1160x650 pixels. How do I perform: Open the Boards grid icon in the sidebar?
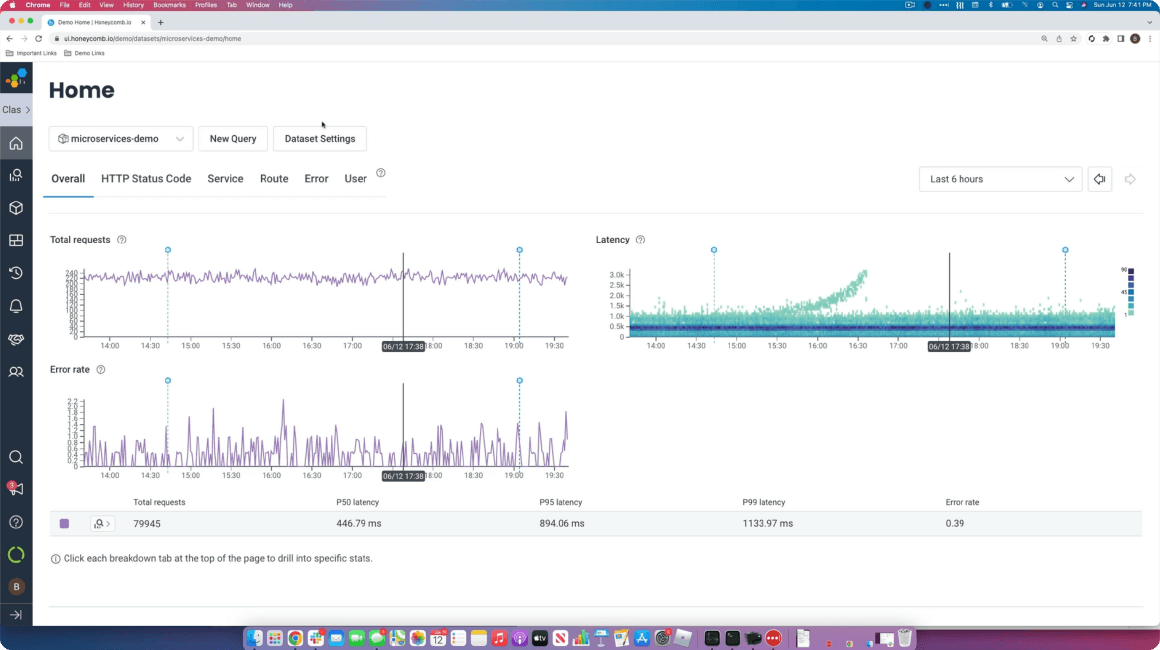[16, 240]
